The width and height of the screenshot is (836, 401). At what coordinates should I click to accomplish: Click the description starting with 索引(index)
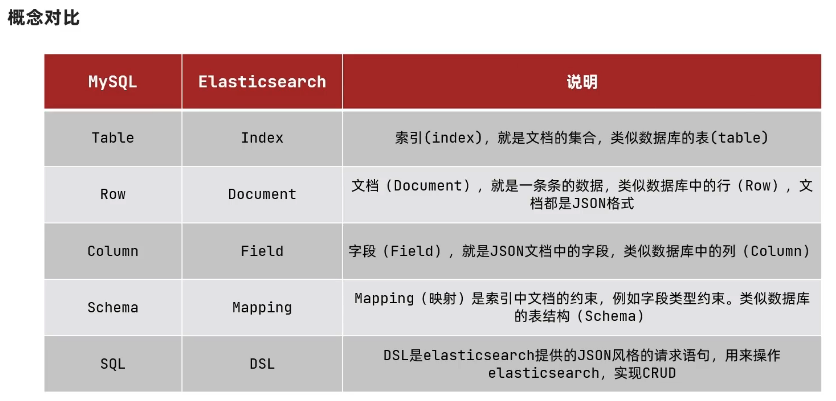(x=582, y=138)
